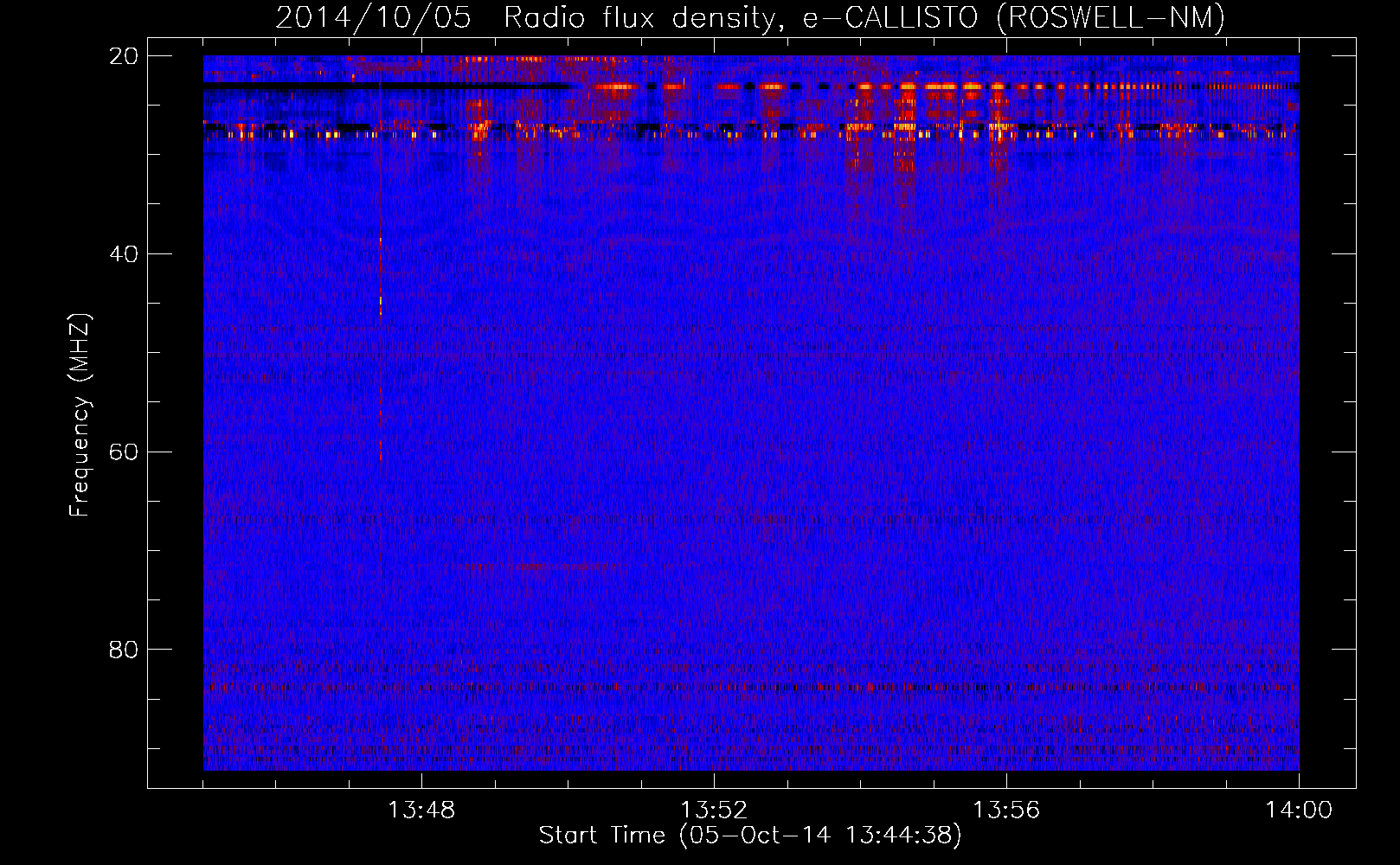Click the '13:56' time tick label
This screenshot has width=1400, height=865.
click(1006, 811)
